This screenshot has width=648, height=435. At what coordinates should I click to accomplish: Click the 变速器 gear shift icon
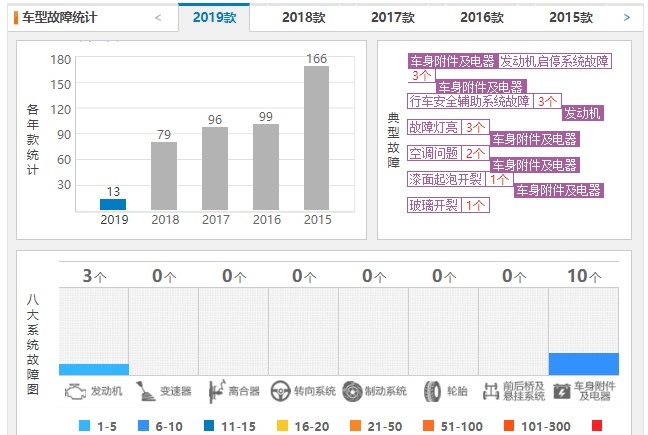pos(145,391)
